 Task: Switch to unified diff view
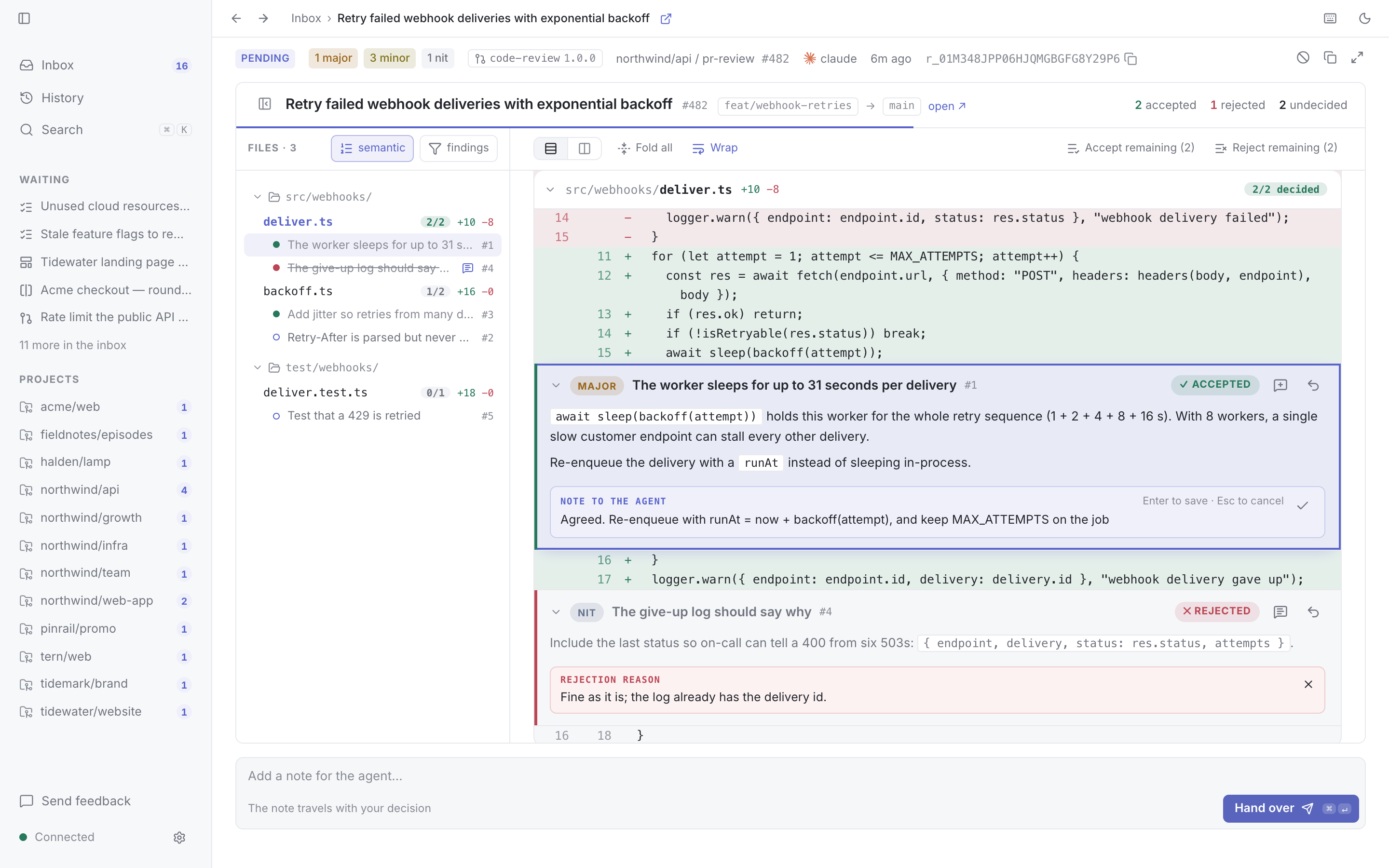point(550,148)
